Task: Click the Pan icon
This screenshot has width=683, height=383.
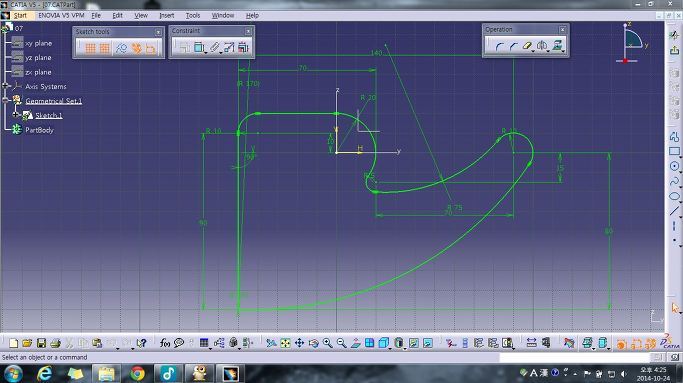Action: (299, 343)
